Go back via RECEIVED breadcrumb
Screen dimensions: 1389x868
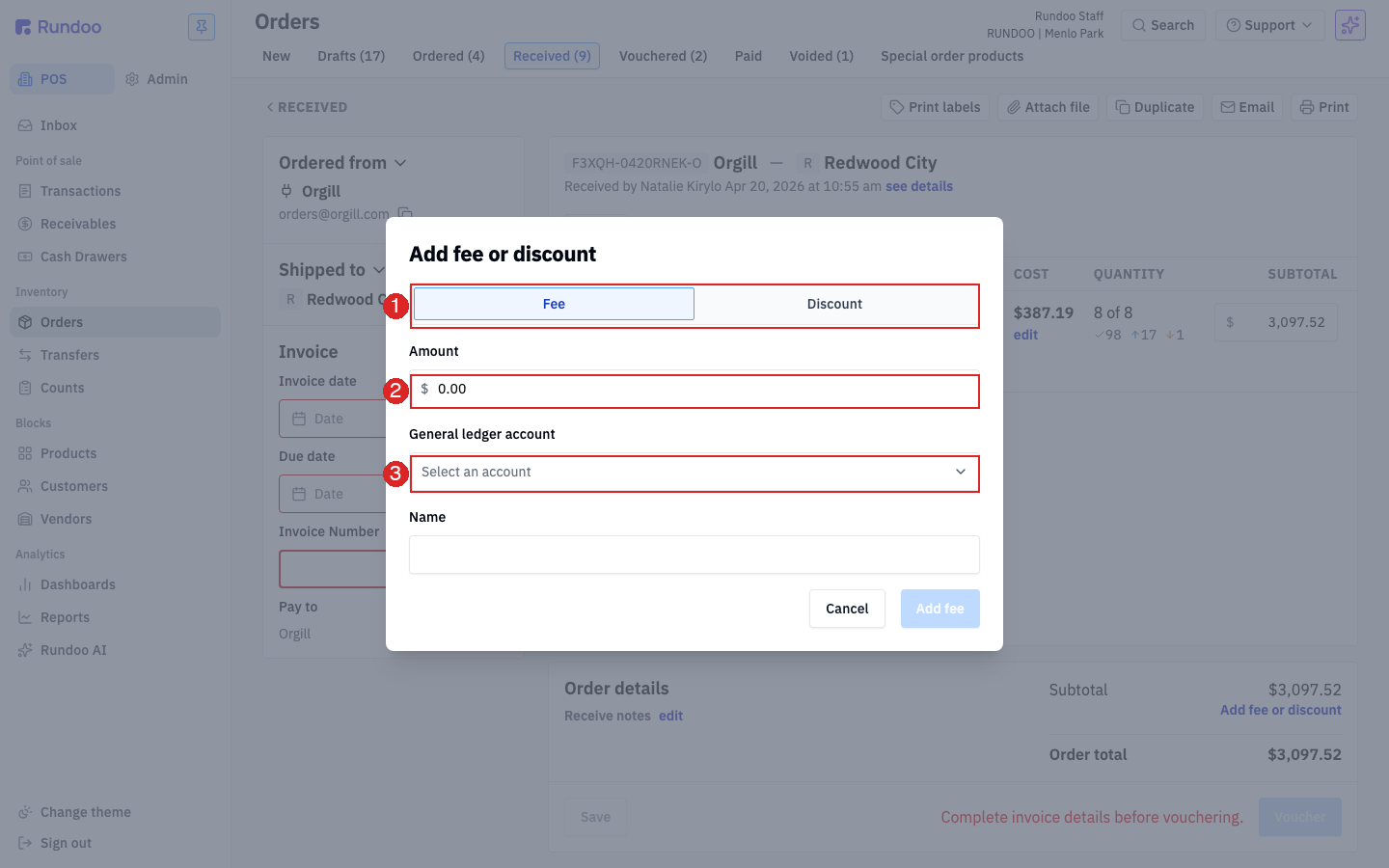coord(307,107)
